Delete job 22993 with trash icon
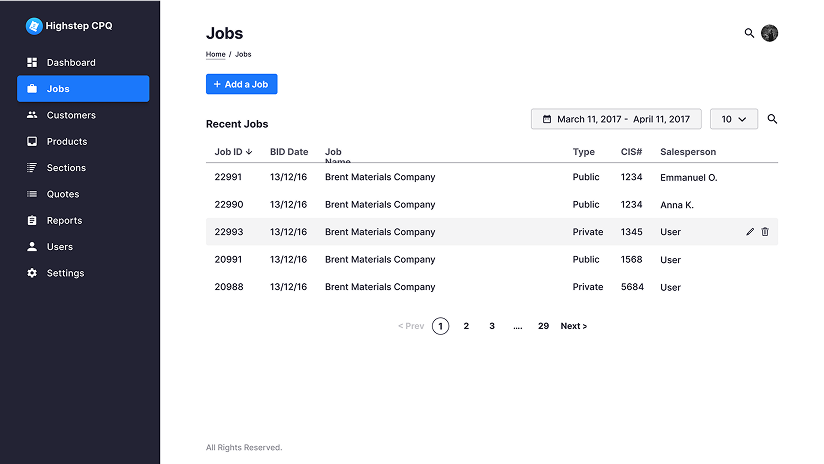The width and height of the screenshot is (824, 464). (765, 232)
